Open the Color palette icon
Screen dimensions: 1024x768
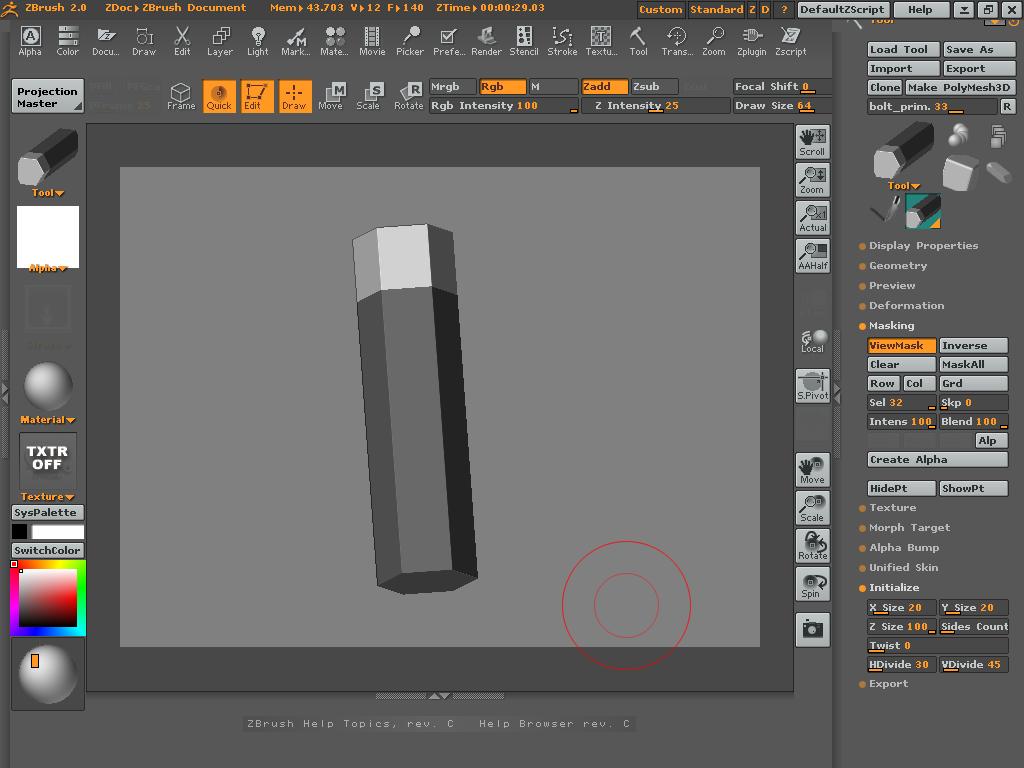tap(68, 41)
